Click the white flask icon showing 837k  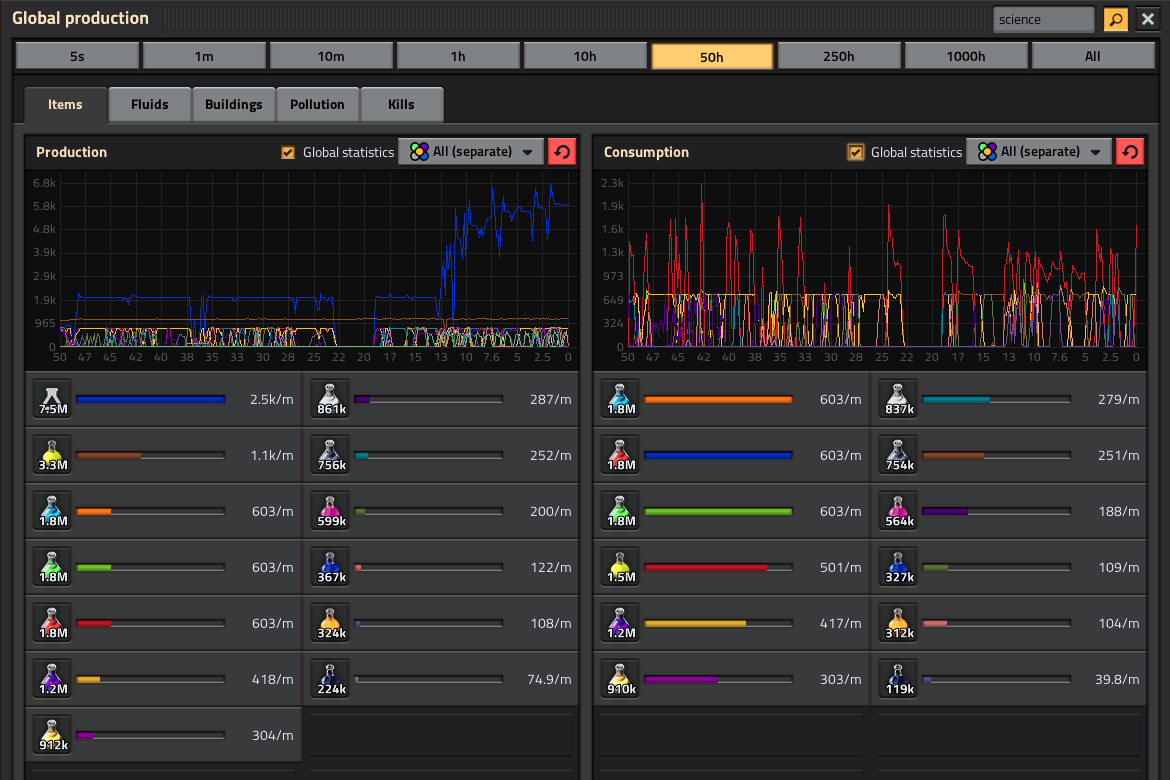click(899, 399)
